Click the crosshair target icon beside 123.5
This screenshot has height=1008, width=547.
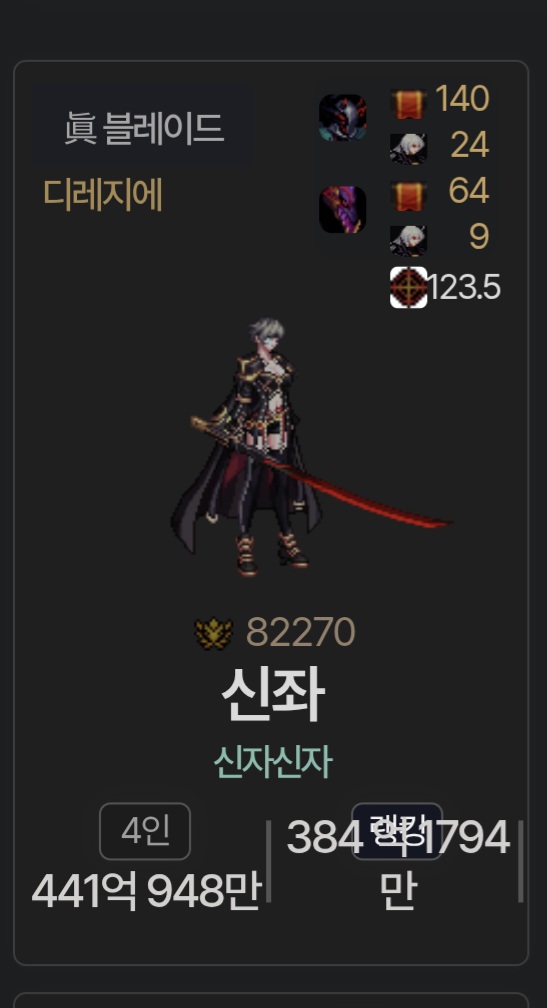(x=408, y=287)
